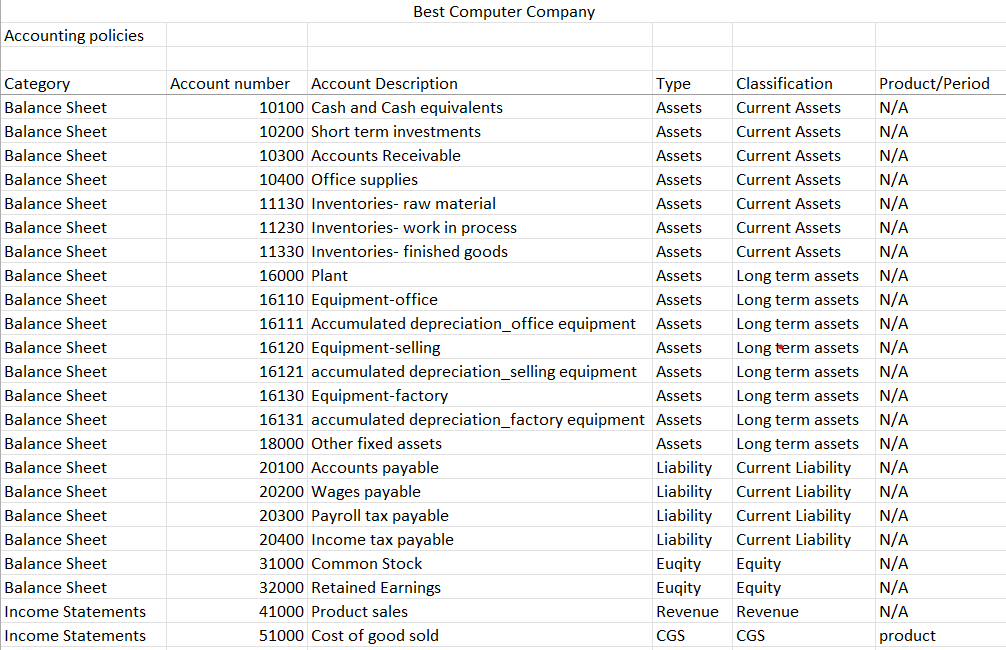Click the Accounting policies cell
Viewport: 1006px width, 650px height.
pos(84,35)
